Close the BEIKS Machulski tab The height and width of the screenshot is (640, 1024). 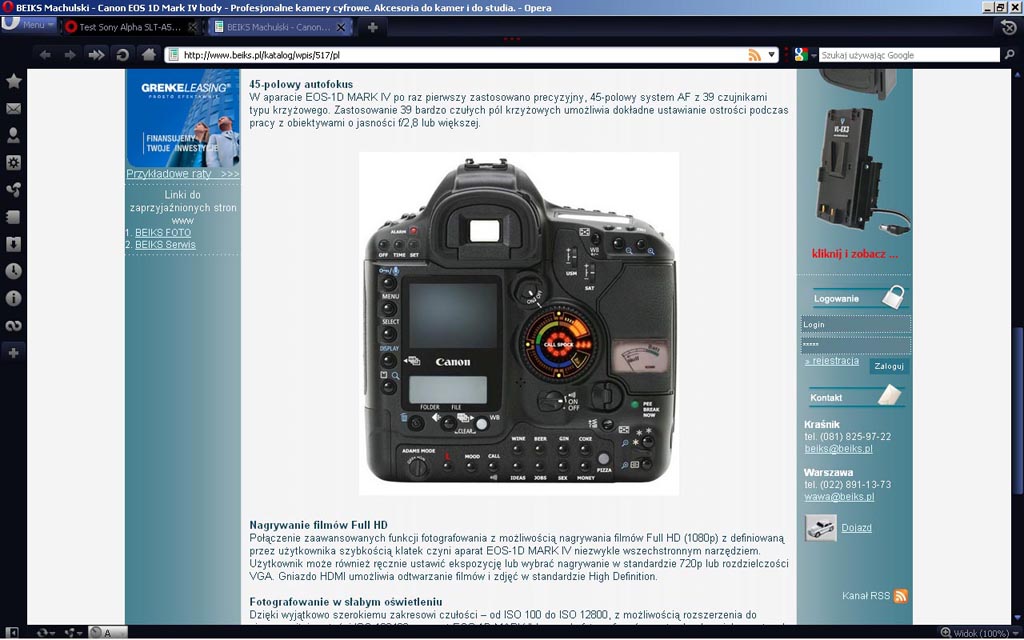(340, 27)
